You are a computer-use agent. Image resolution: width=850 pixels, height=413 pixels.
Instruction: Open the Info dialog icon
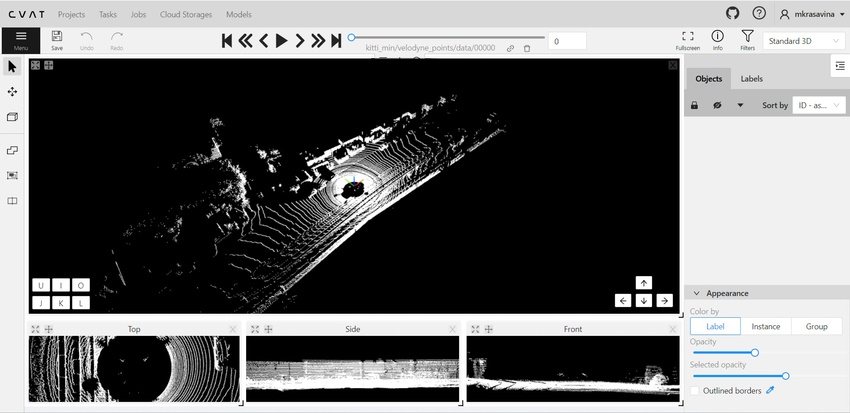pyautogui.click(x=717, y=40)
